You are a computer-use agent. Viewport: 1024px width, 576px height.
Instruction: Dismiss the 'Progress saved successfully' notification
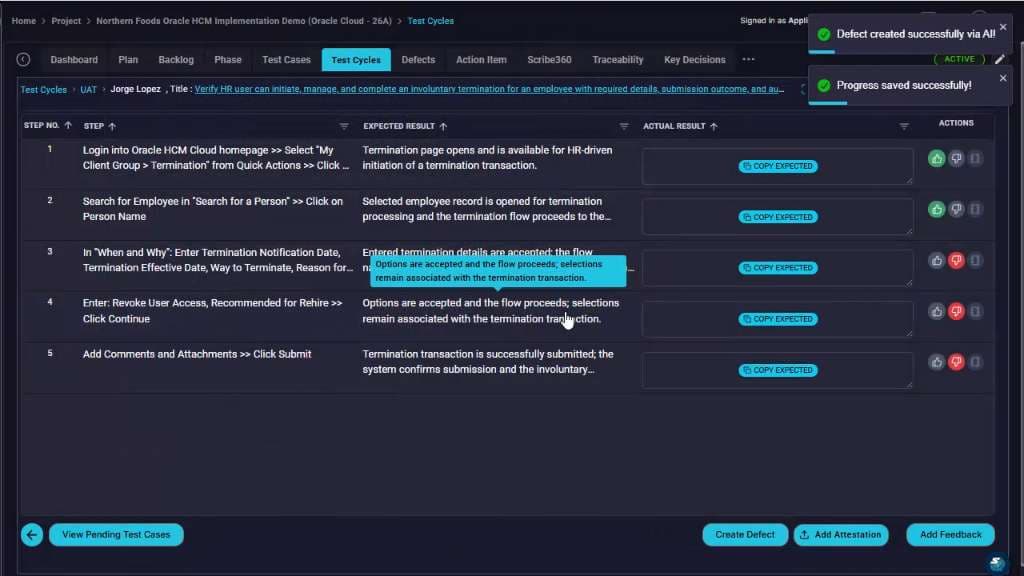click(1003, 78)
